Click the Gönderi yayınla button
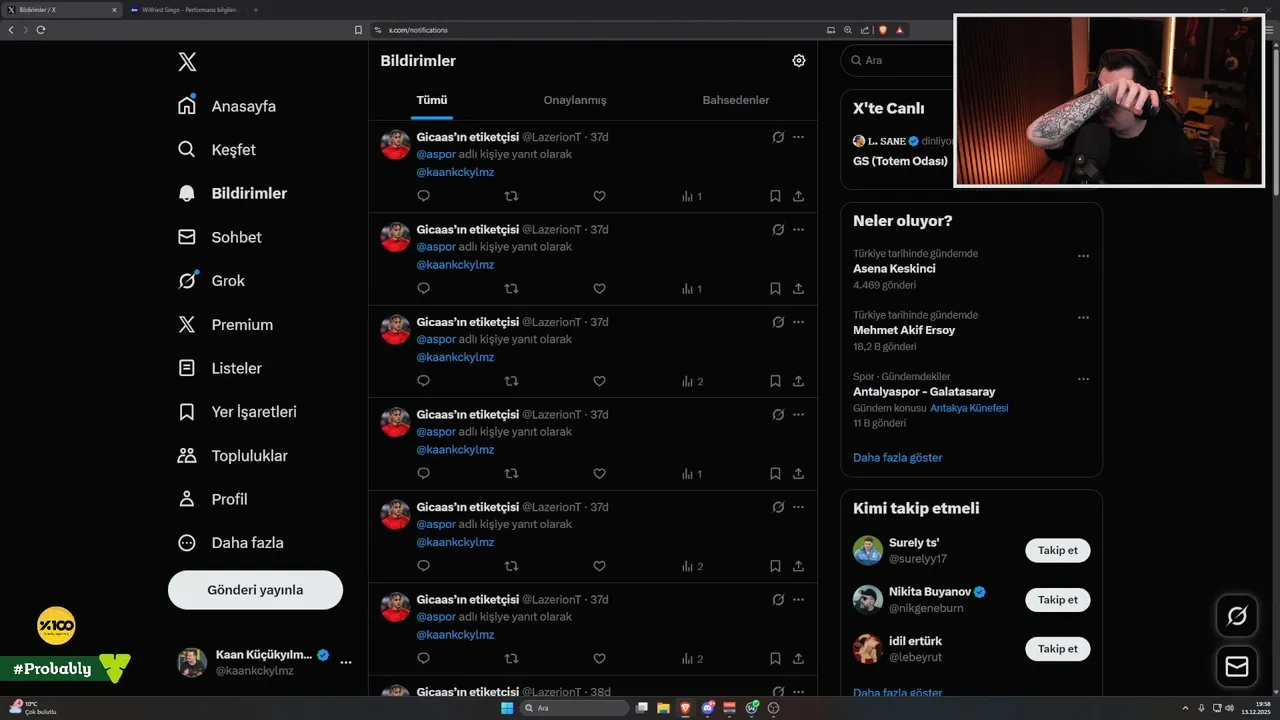 [x=255, y=590]
